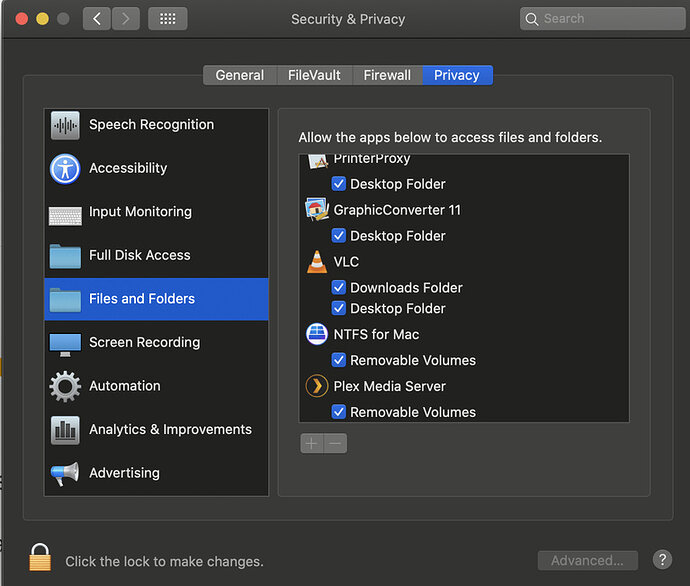Viewport: 690px width, 586px height.
Task: Click the lock icon to make changes
Action: (40, 558)
